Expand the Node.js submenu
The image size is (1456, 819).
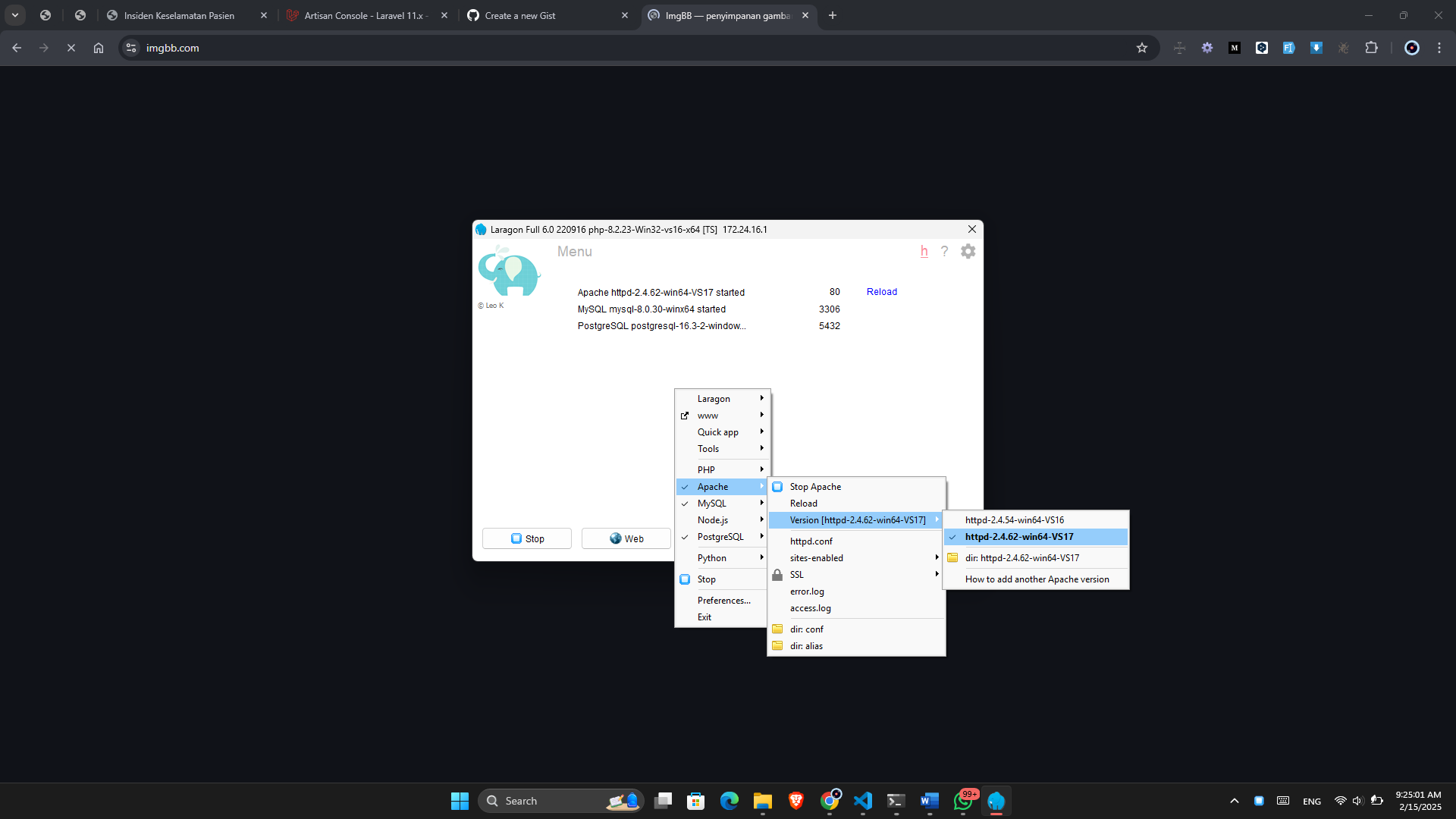point(721,520)
